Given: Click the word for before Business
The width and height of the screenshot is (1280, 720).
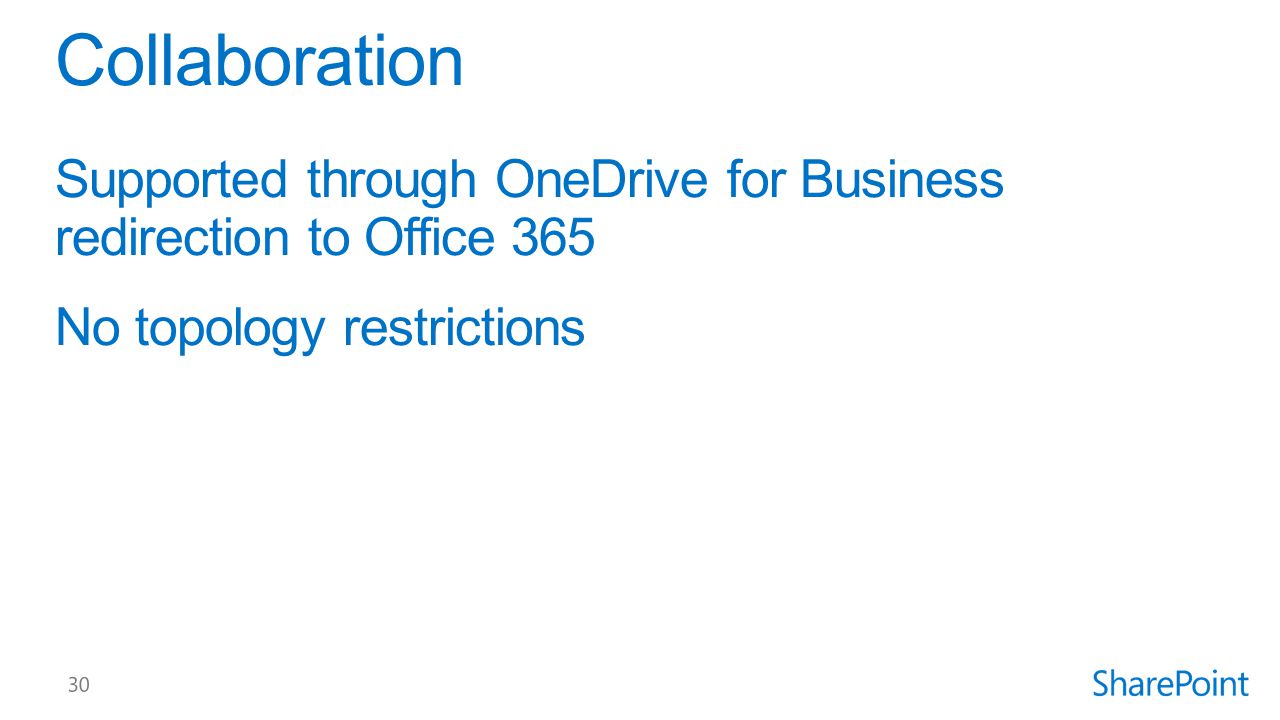Looking at the screenshot, I should [x=756, y=180].
